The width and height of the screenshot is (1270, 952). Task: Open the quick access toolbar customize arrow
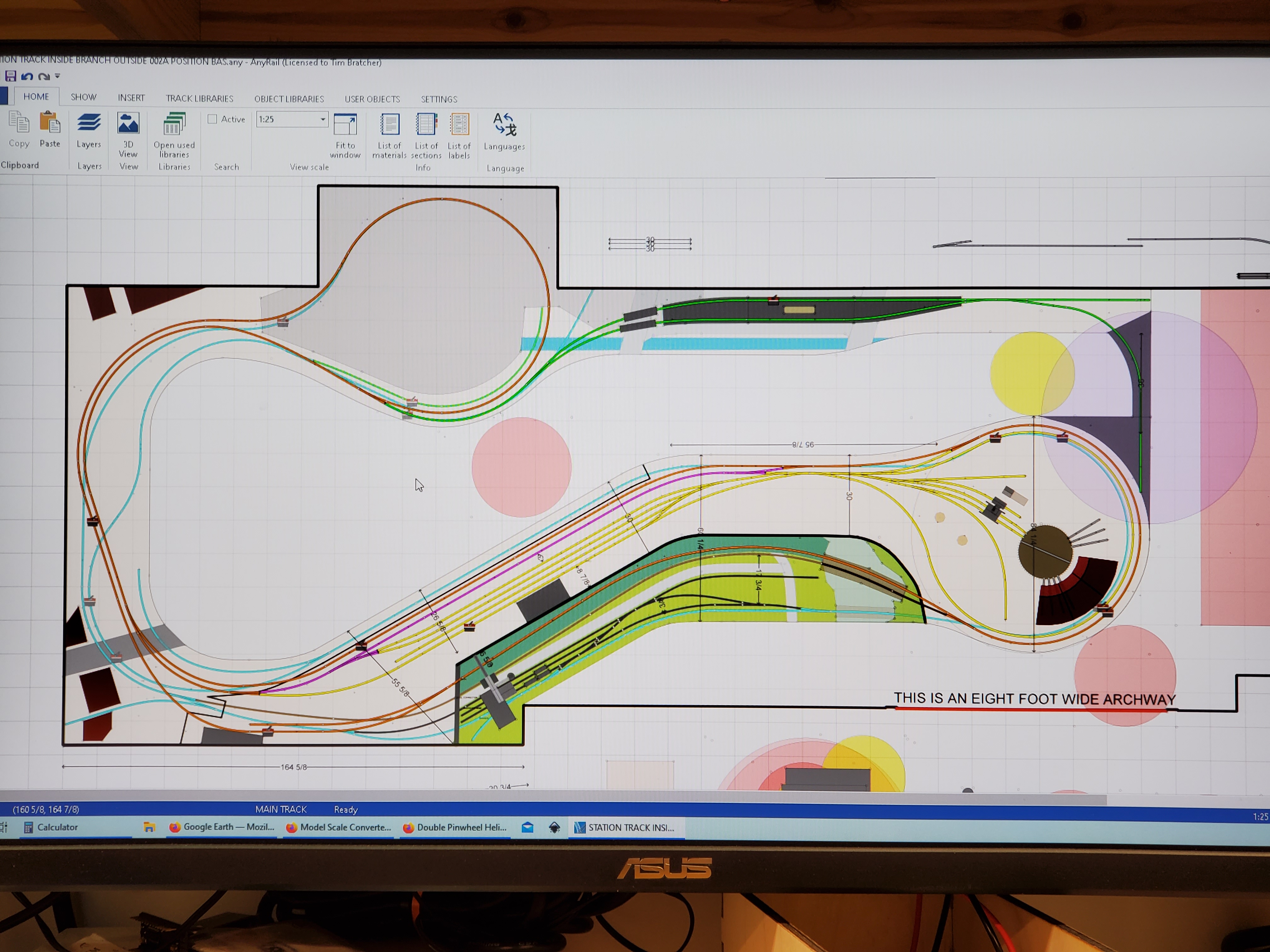[x=57, y=76]
